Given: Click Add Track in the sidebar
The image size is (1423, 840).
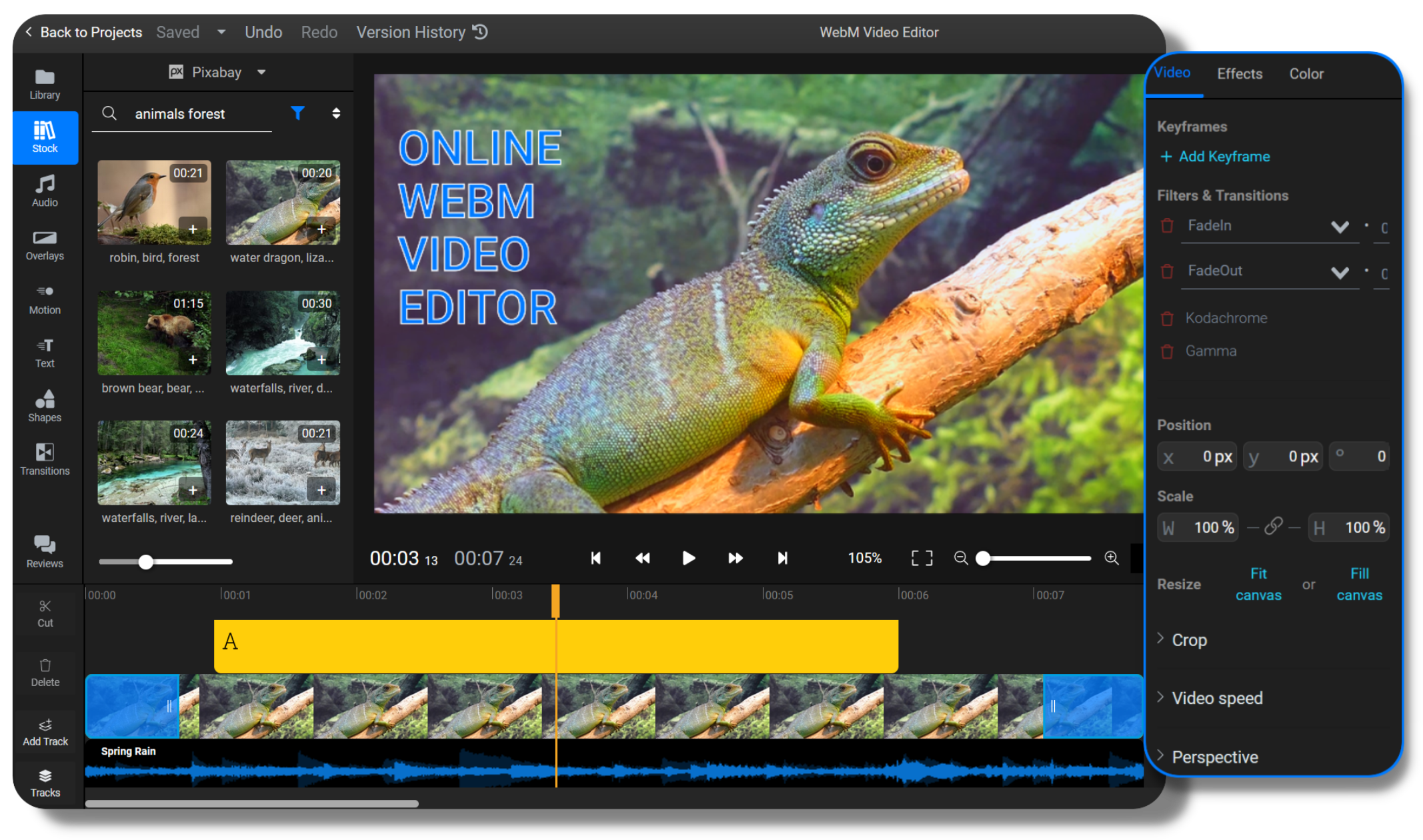Looking at the screenshot, I should coord(45,731).
